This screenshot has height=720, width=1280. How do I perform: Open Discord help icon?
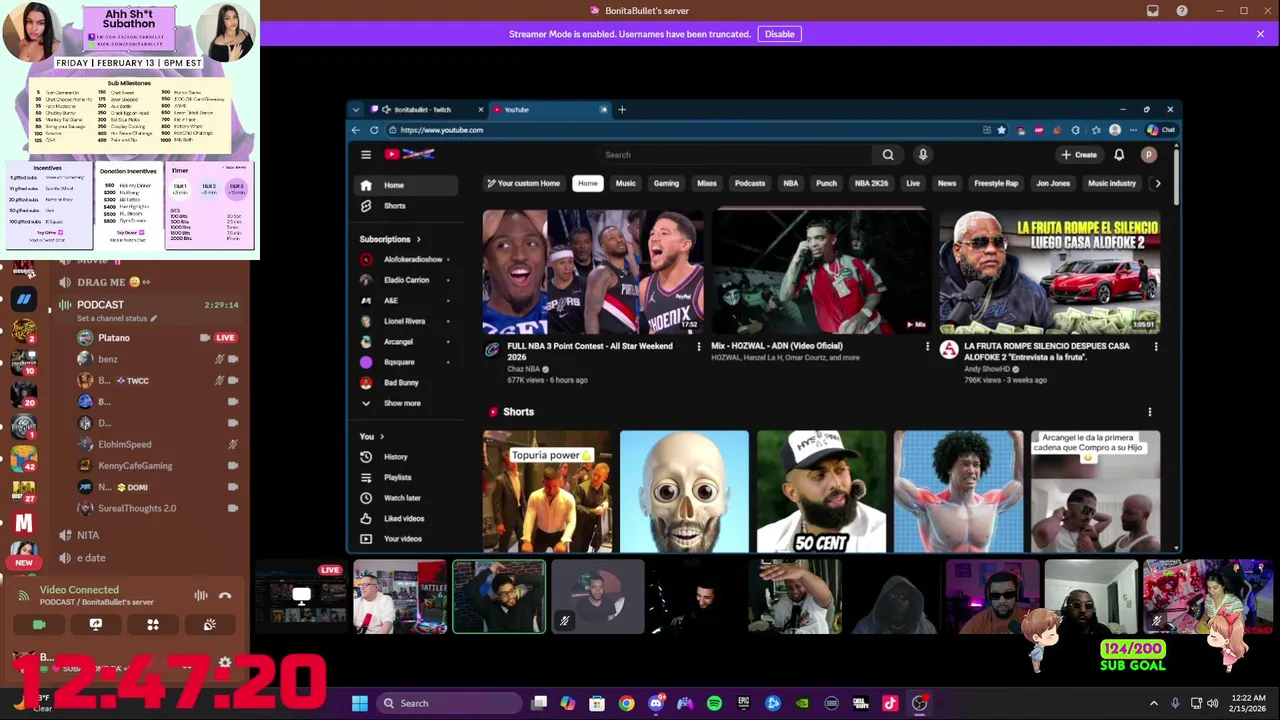(x=1182, y=11)
